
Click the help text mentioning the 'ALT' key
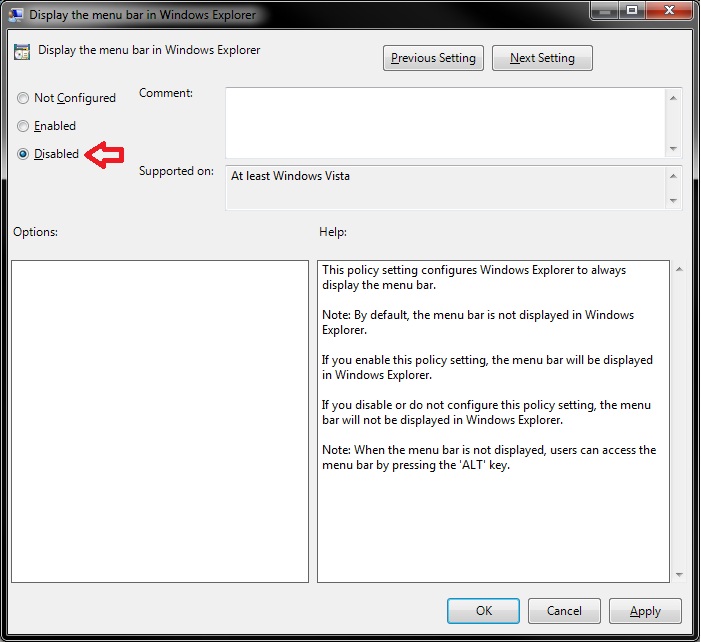click(x=489, y=457)
